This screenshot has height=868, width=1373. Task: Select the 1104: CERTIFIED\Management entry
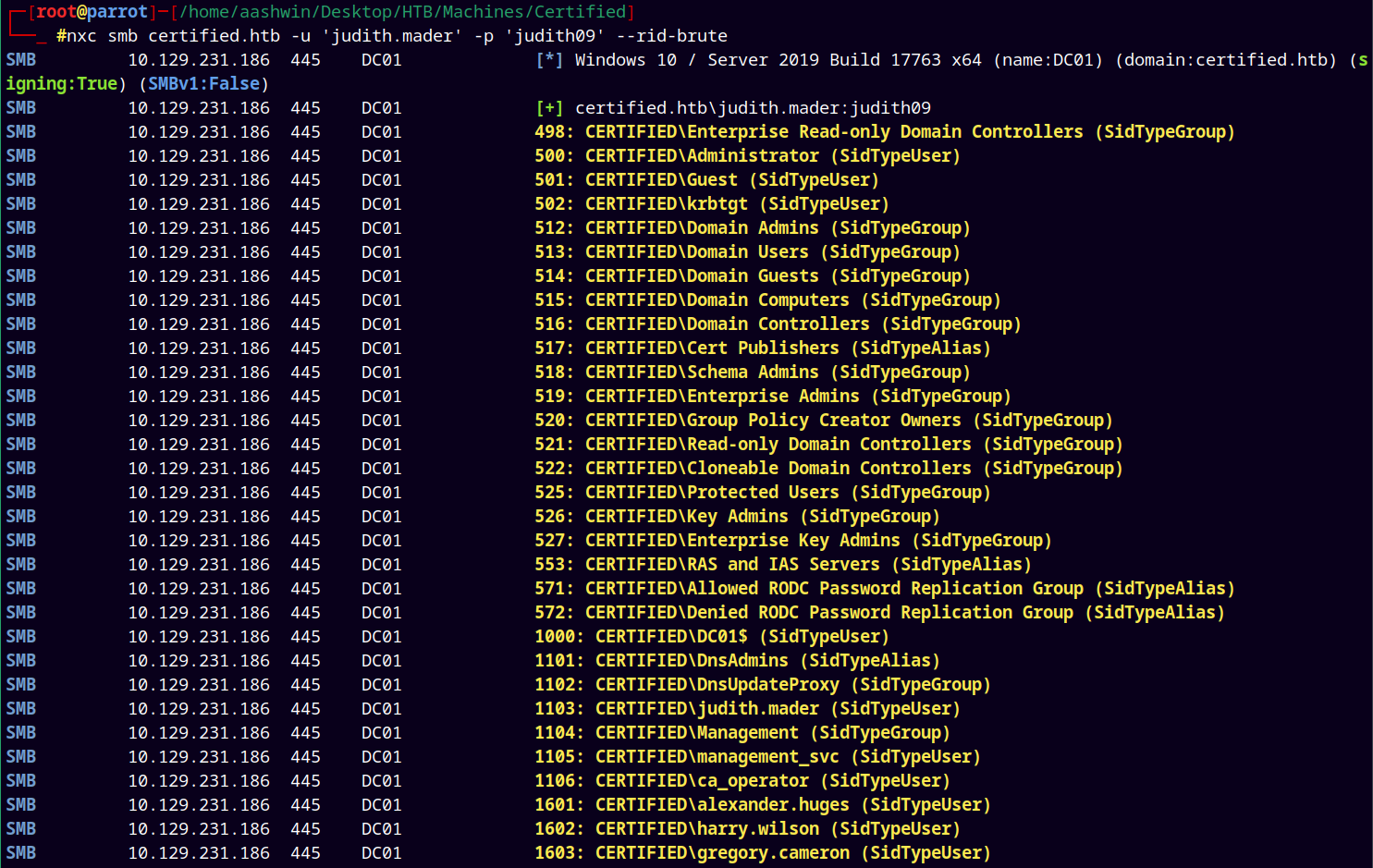pos(742,733)
